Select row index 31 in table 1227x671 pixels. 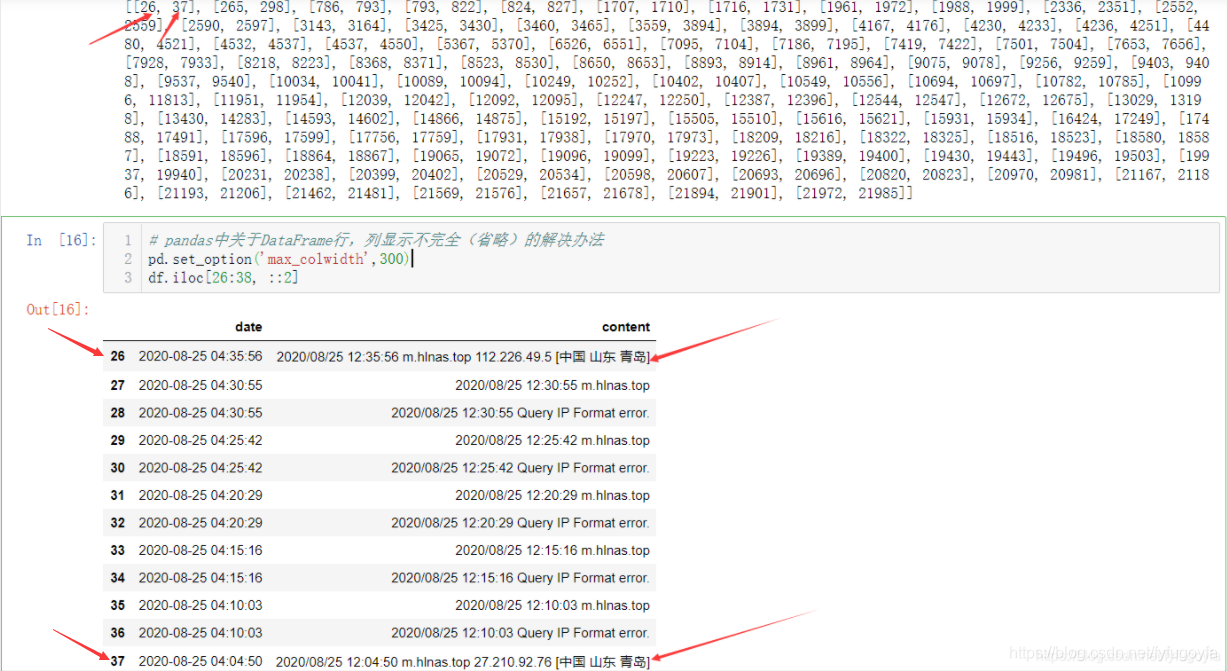click(118, 495)
